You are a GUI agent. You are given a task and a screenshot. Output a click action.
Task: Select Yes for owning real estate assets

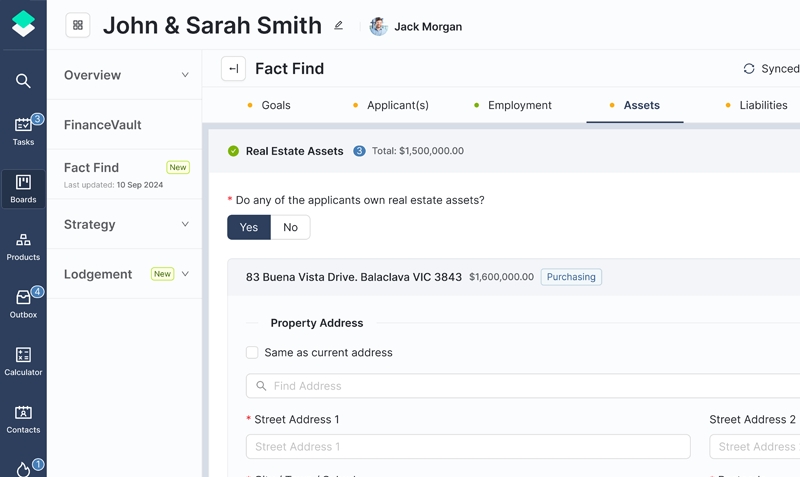249,227
